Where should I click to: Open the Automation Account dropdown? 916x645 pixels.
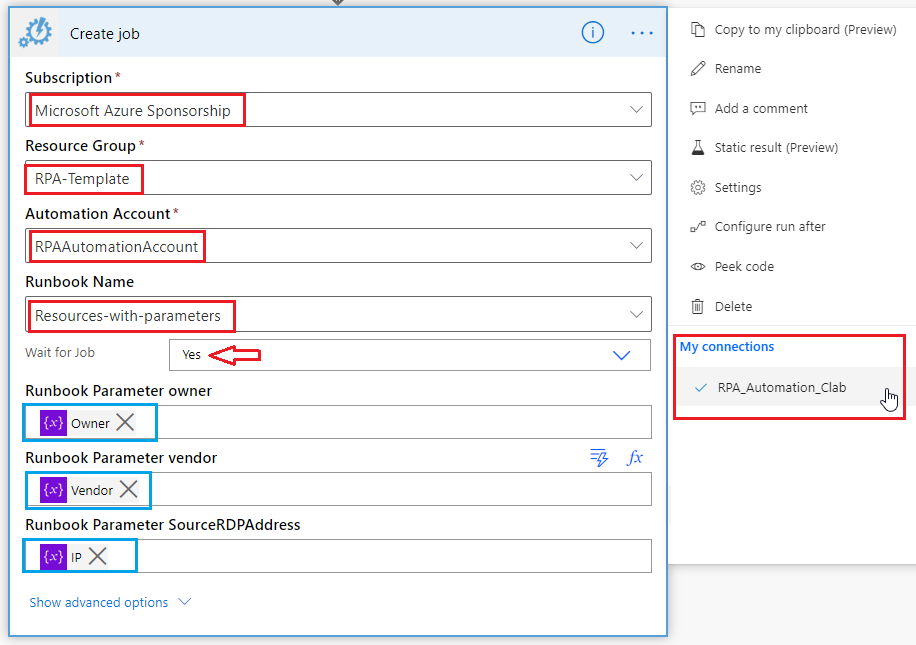click(x=636, y=246)
